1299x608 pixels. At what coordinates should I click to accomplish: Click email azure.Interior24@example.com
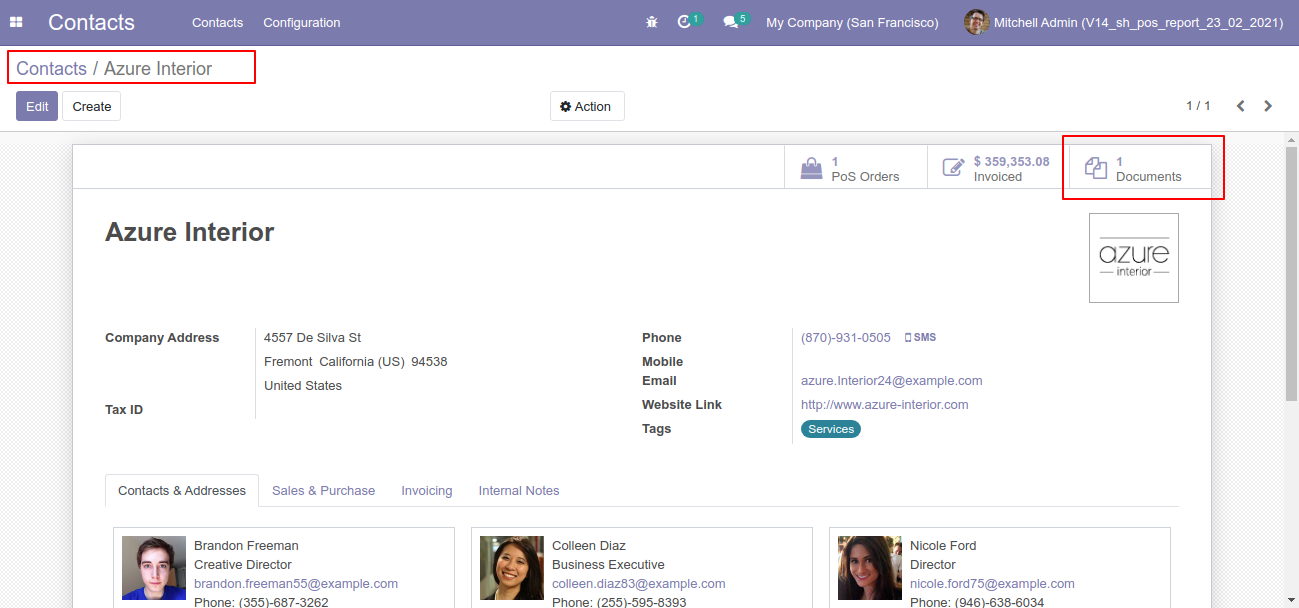tap(892, 381)
